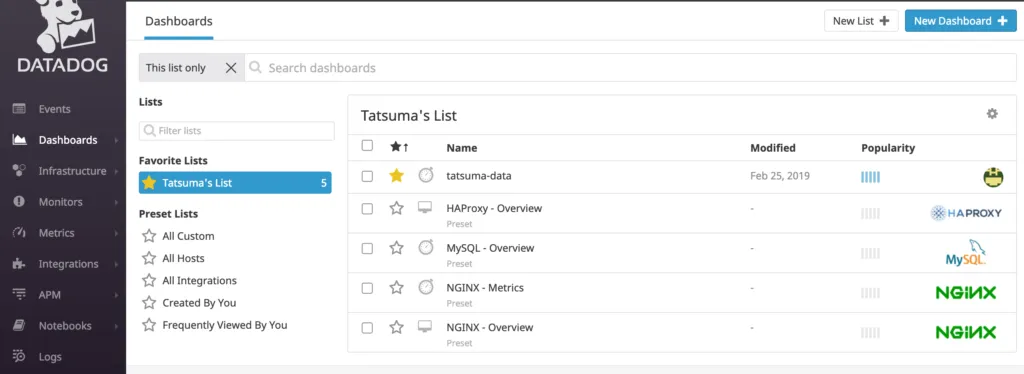Image resolution: width=1024 pixels, height=374 pixels.
Task: Click the Monitors alert icon
Action: click(x=19, y=201)
